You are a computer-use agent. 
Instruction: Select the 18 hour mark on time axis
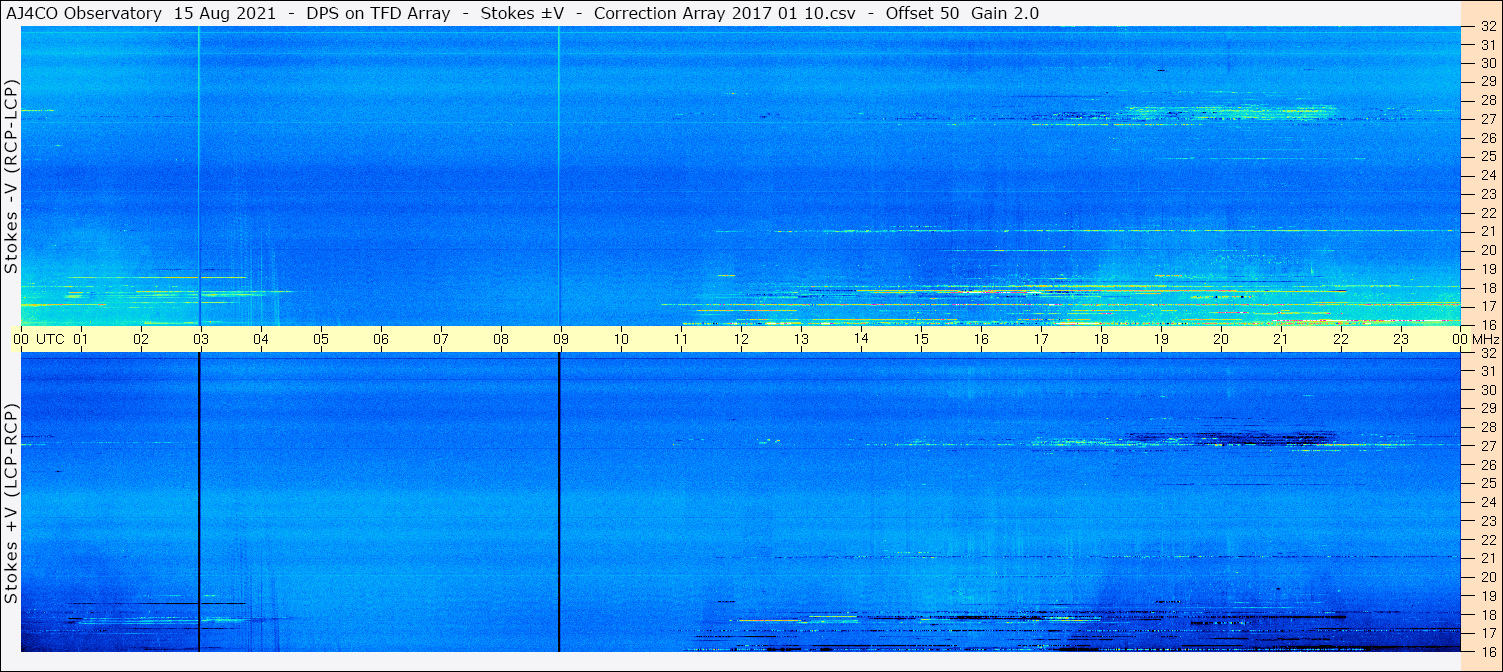click(1101, 339)
